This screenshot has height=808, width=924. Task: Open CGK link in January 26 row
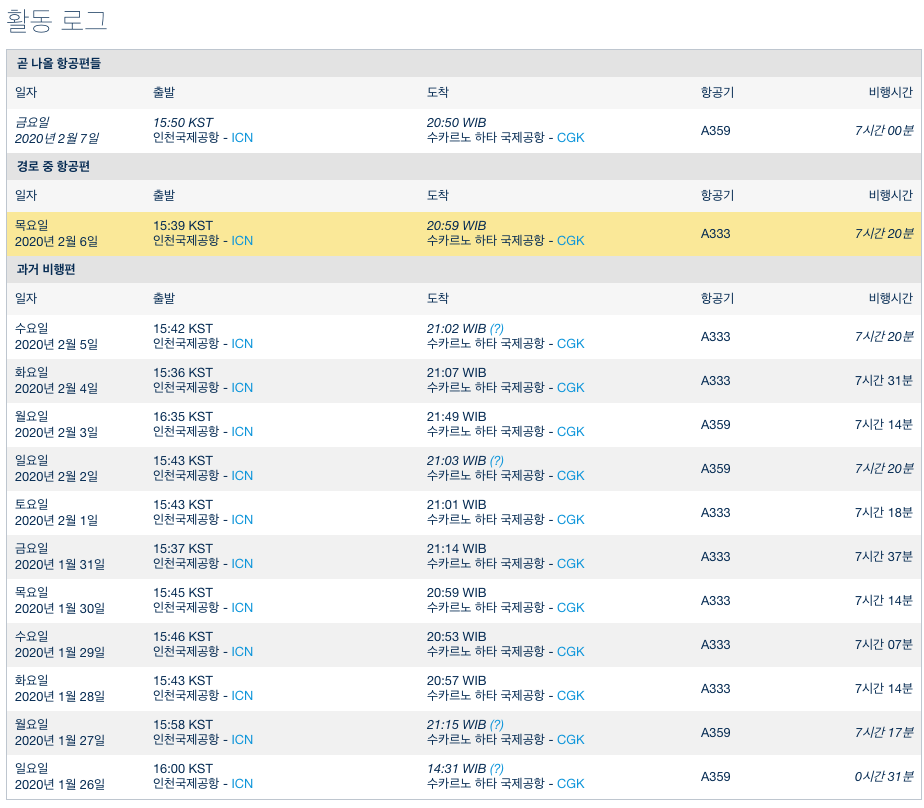(x=570, y=784)
